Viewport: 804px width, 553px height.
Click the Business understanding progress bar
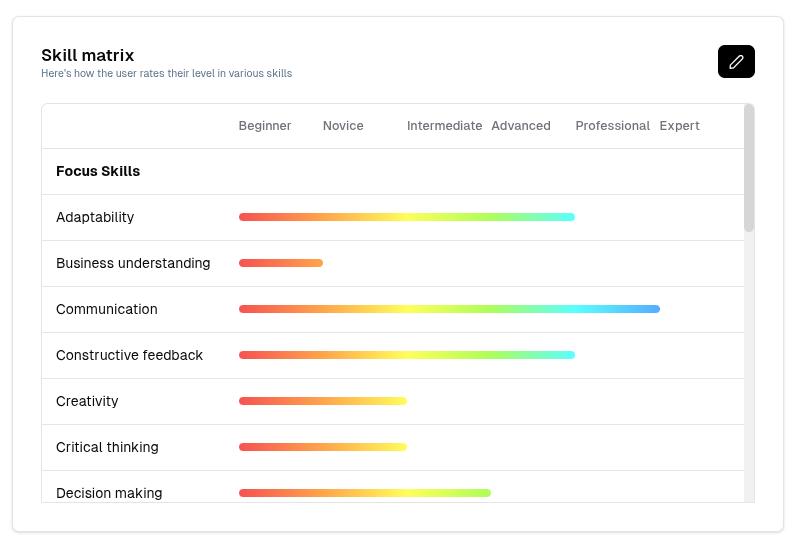pyautogui.click(x=281, y=263)
